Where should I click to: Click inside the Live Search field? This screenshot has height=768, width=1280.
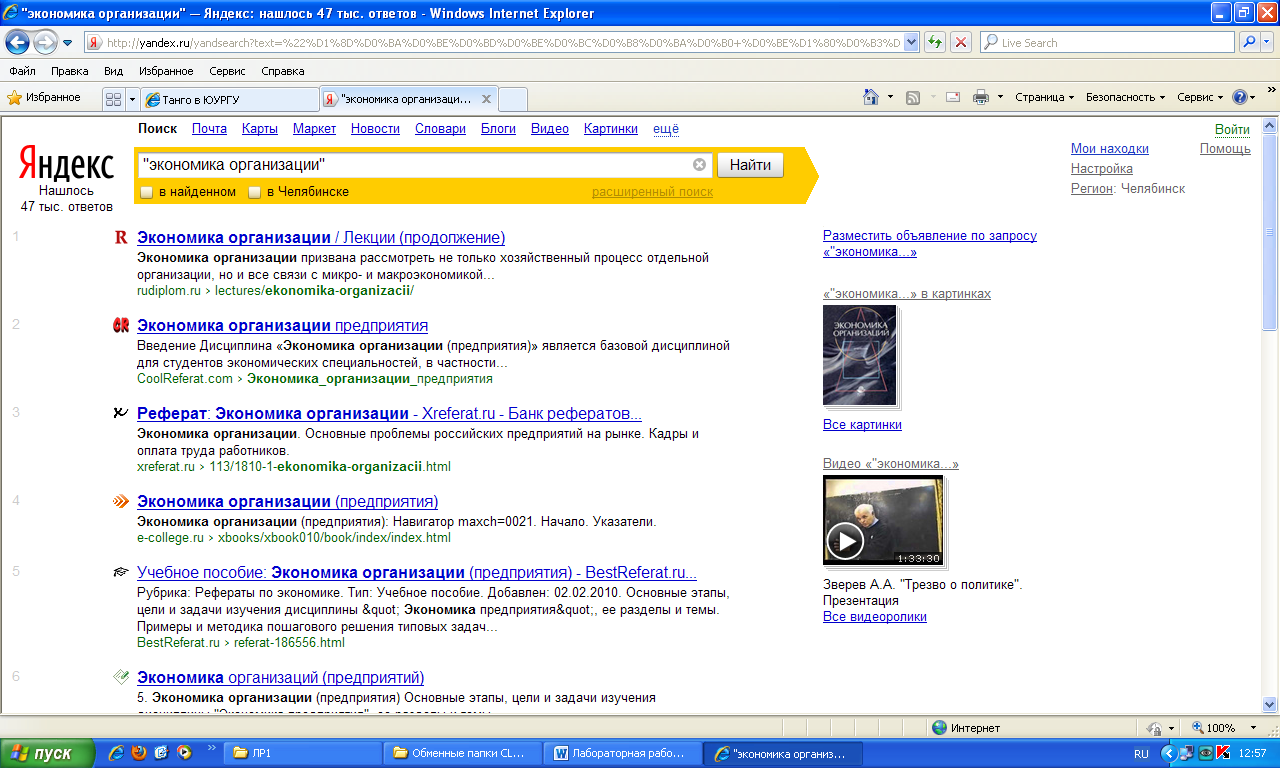pos(1108,43)
